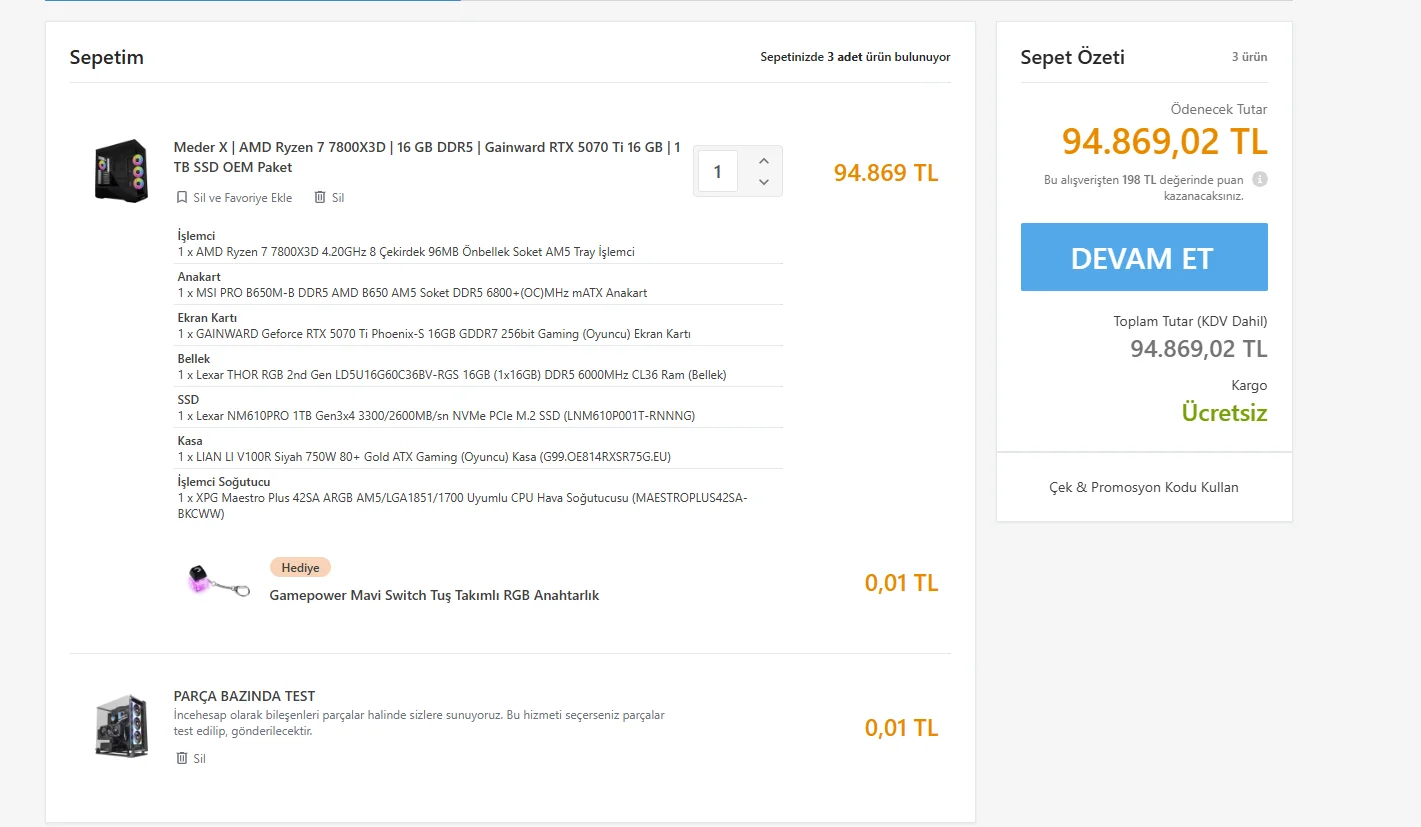Image resolution: width=1421 pixels, height=827 pixels.
Task: Click the AMD Ryzen 7 7800X3D Tray İşlemci line
Action: click(x=406, y=252)
